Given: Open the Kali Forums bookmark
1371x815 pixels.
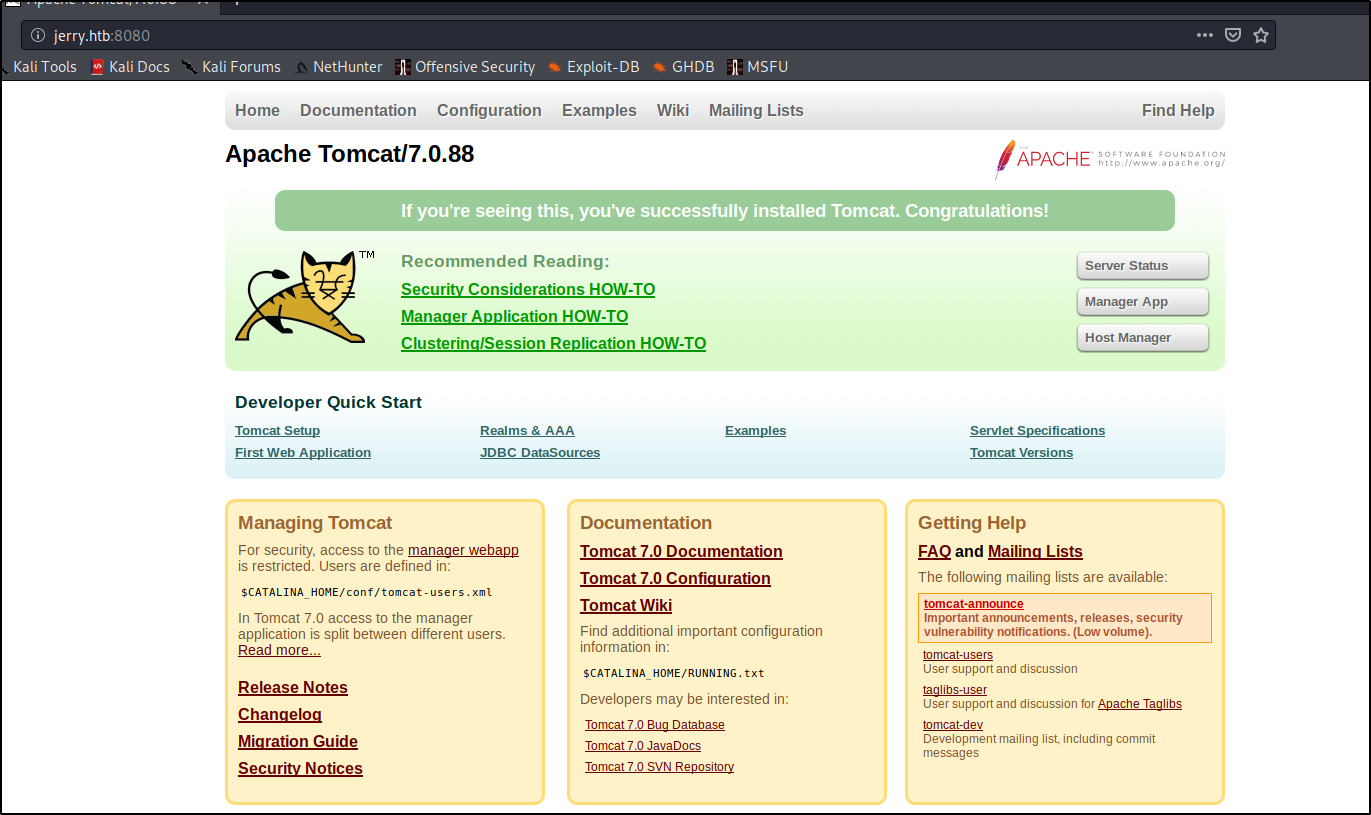Looking at the screenshot, I should coord(232,67).
